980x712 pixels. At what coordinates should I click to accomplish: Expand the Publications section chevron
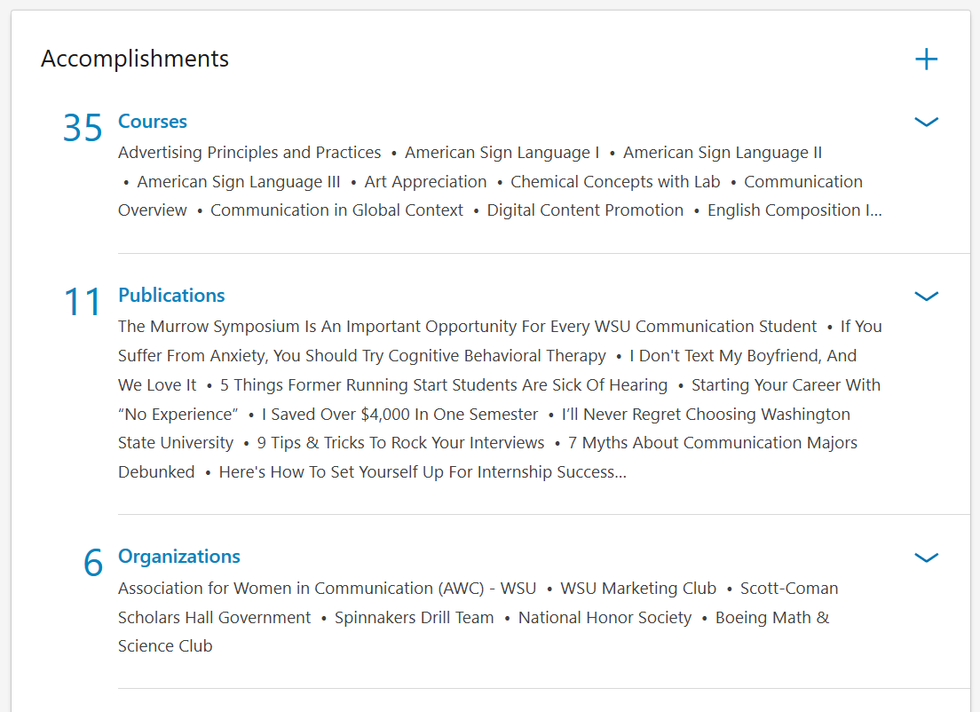[926, 296]
